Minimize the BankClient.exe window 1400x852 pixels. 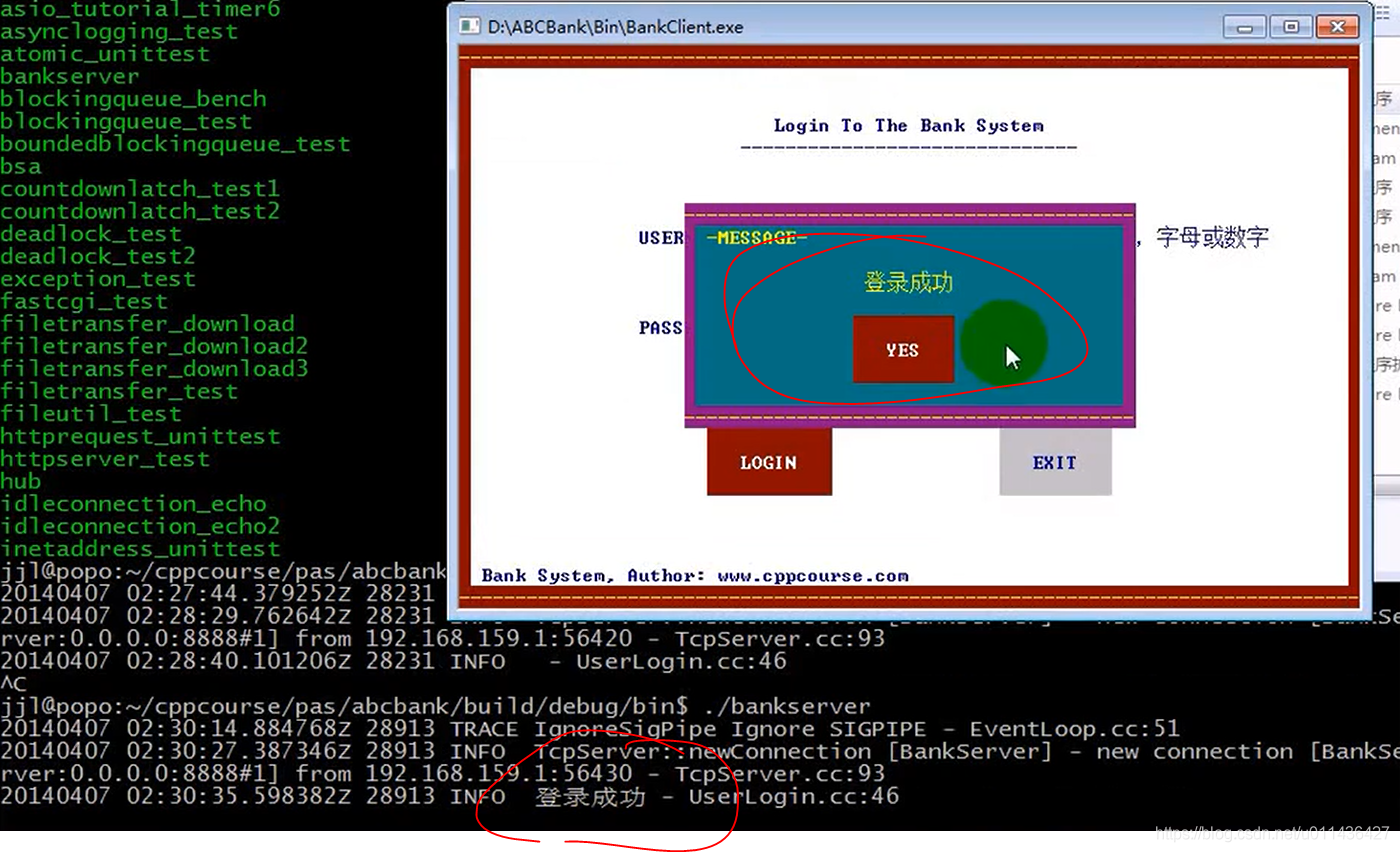(x=1245, y=27)
